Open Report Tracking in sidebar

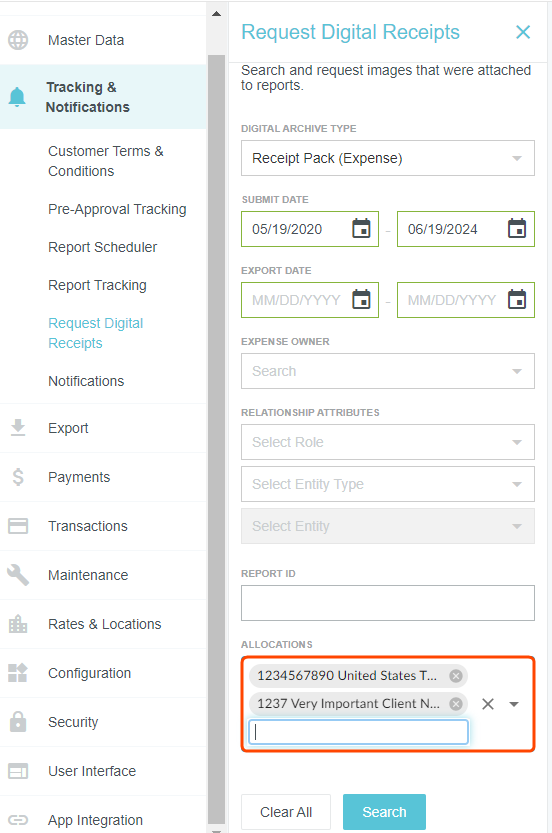pyautogui.click(x=97, y=285)
